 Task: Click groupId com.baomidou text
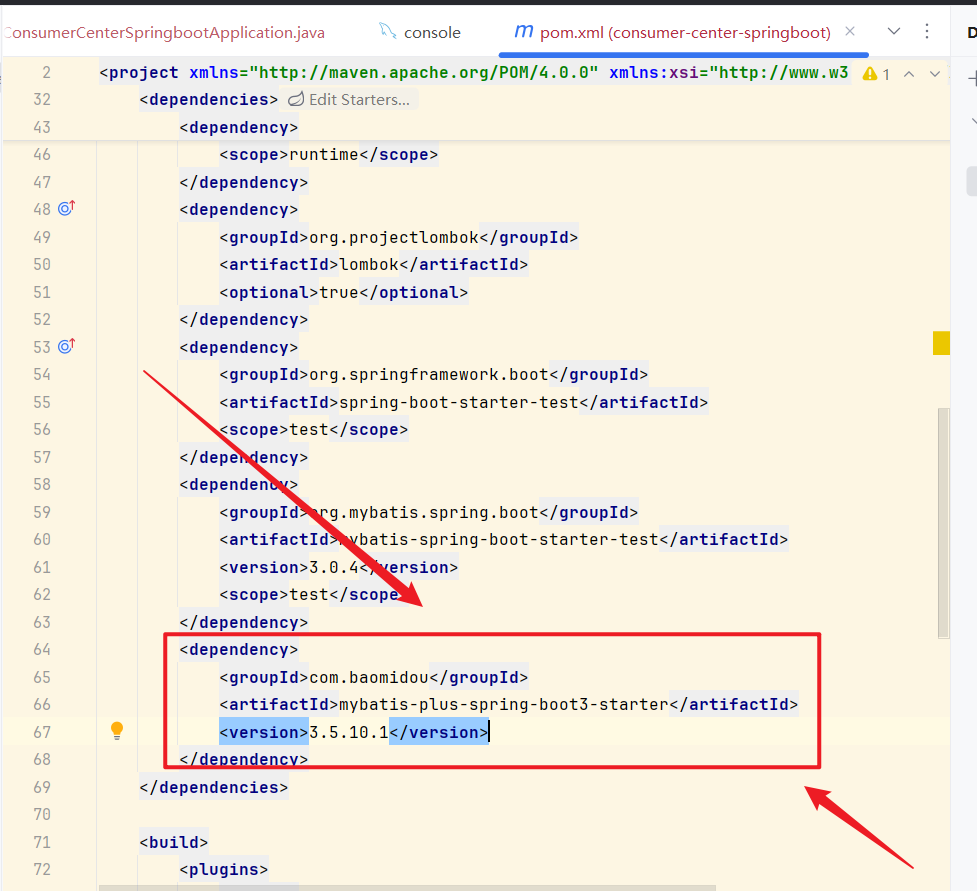(369, 677)
